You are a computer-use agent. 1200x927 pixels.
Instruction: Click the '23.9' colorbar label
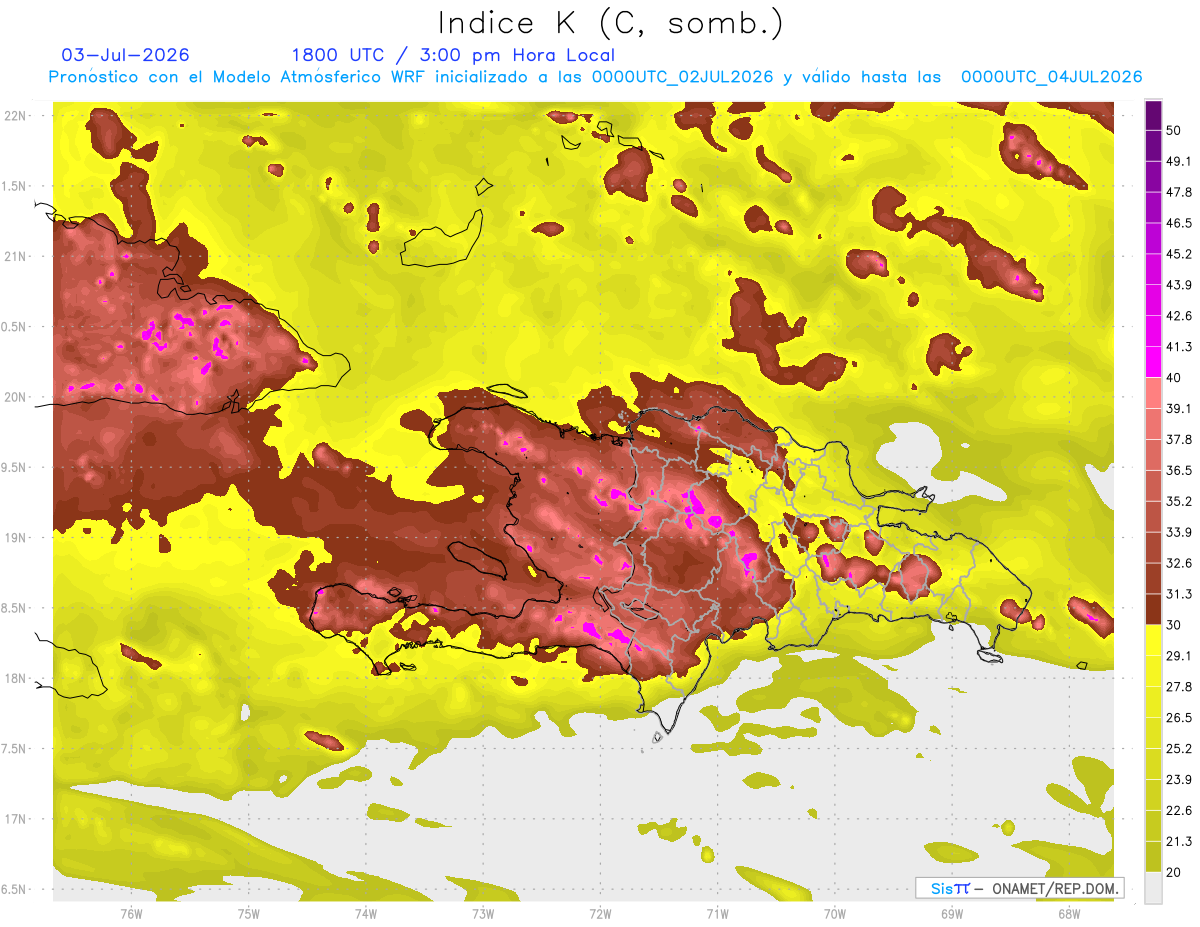(x=1179, y=779)
